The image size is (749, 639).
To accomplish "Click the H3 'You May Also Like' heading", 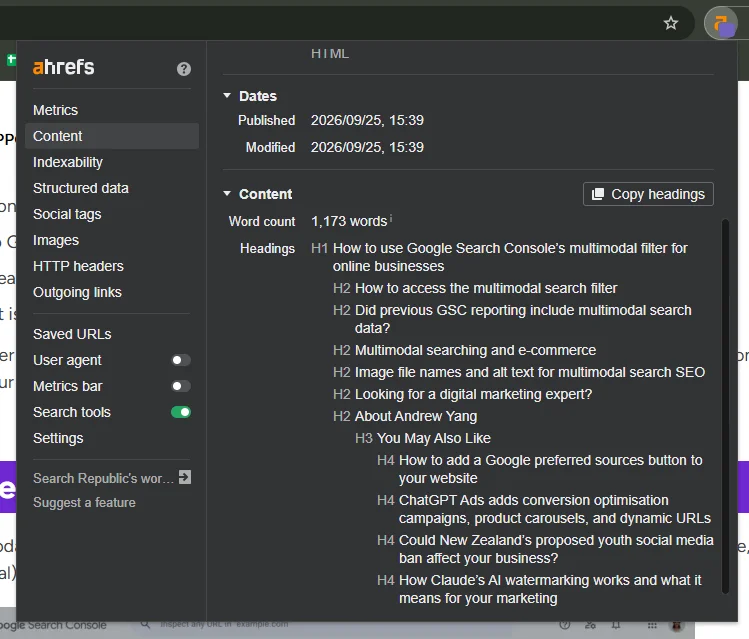I will (433, 438).
